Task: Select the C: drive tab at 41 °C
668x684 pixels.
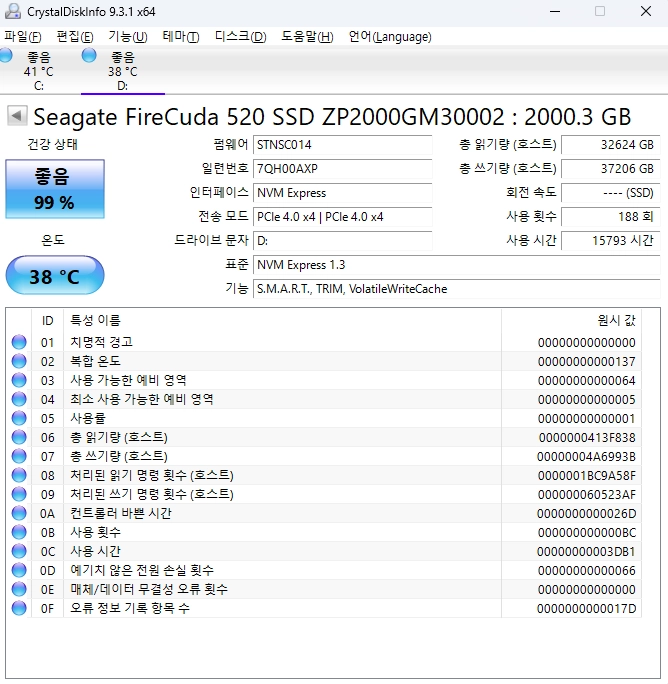Action: (38, 71)
